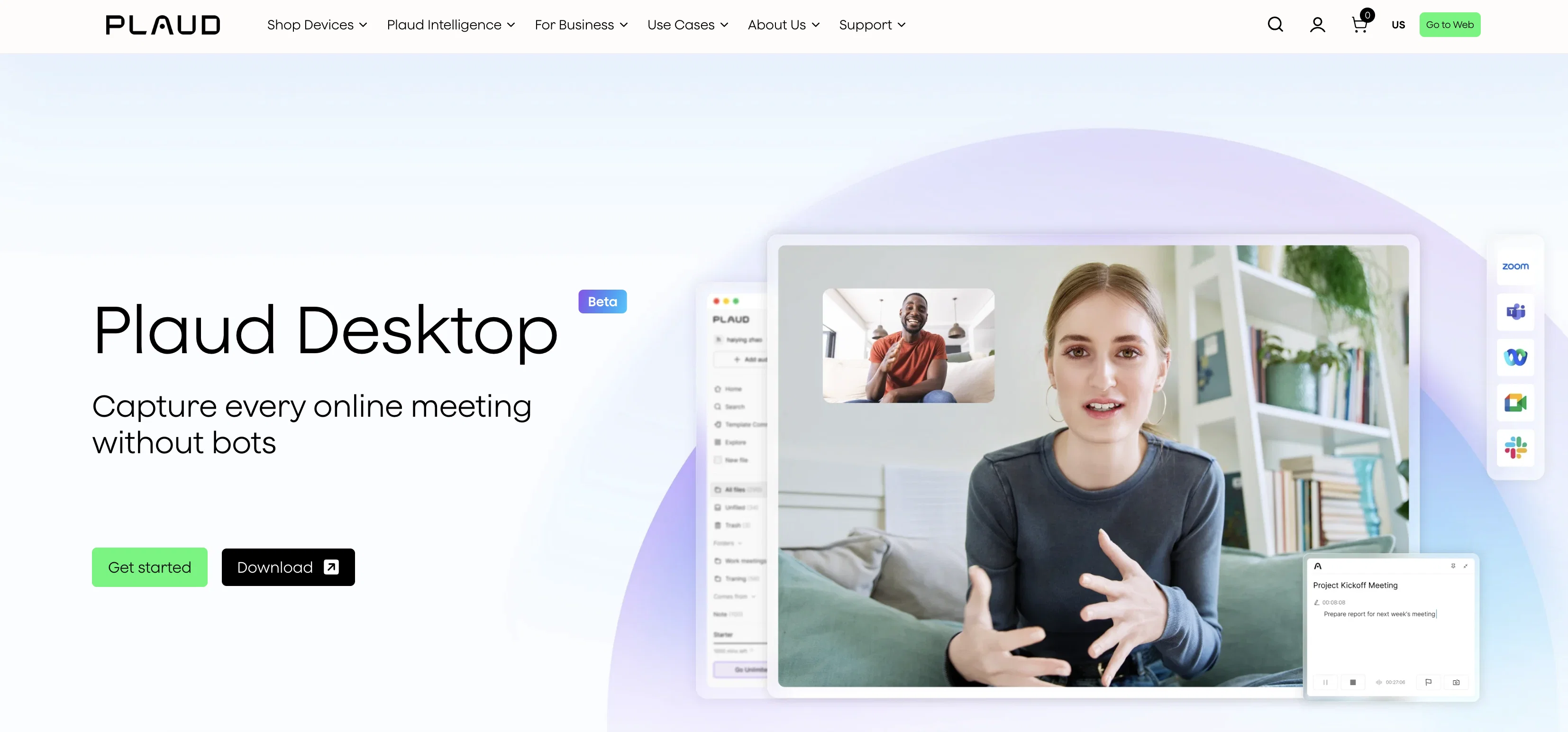Click the PLAUD logo in the header
Image resolution: width=1568 pixels, height=732 pixels.
pyautogui.click(x=163, y=25)
